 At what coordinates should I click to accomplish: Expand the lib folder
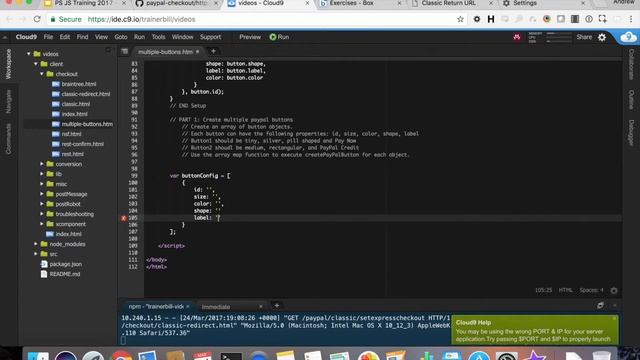(42, 174)
